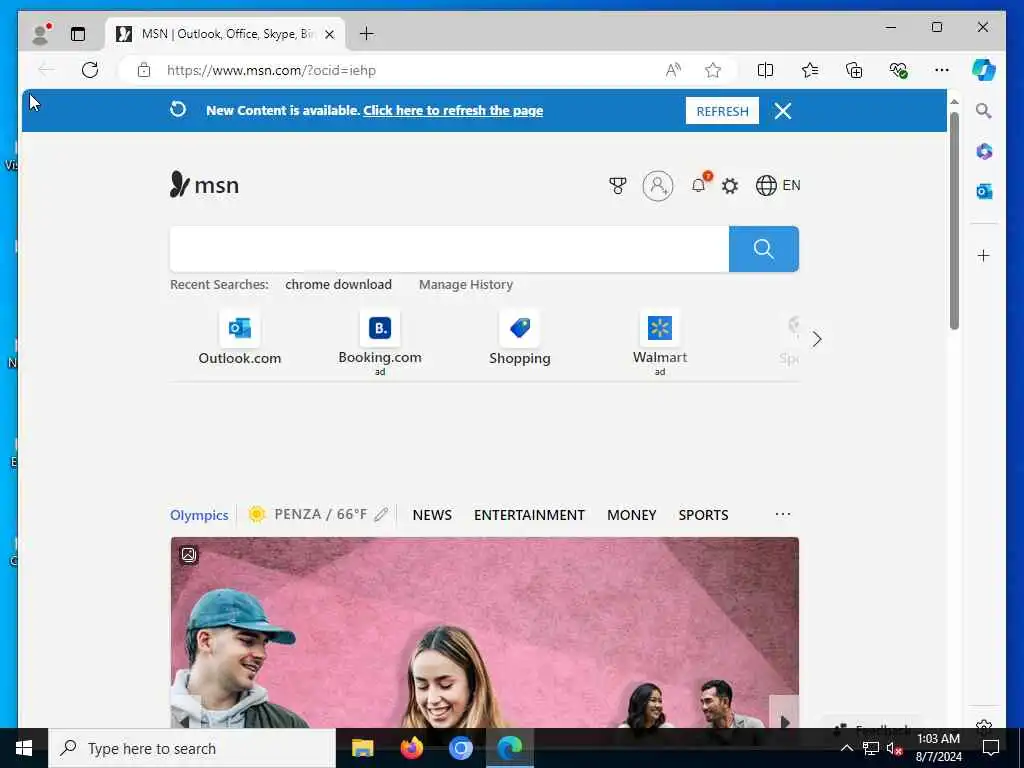Open the featured story image

coord(485,632)
